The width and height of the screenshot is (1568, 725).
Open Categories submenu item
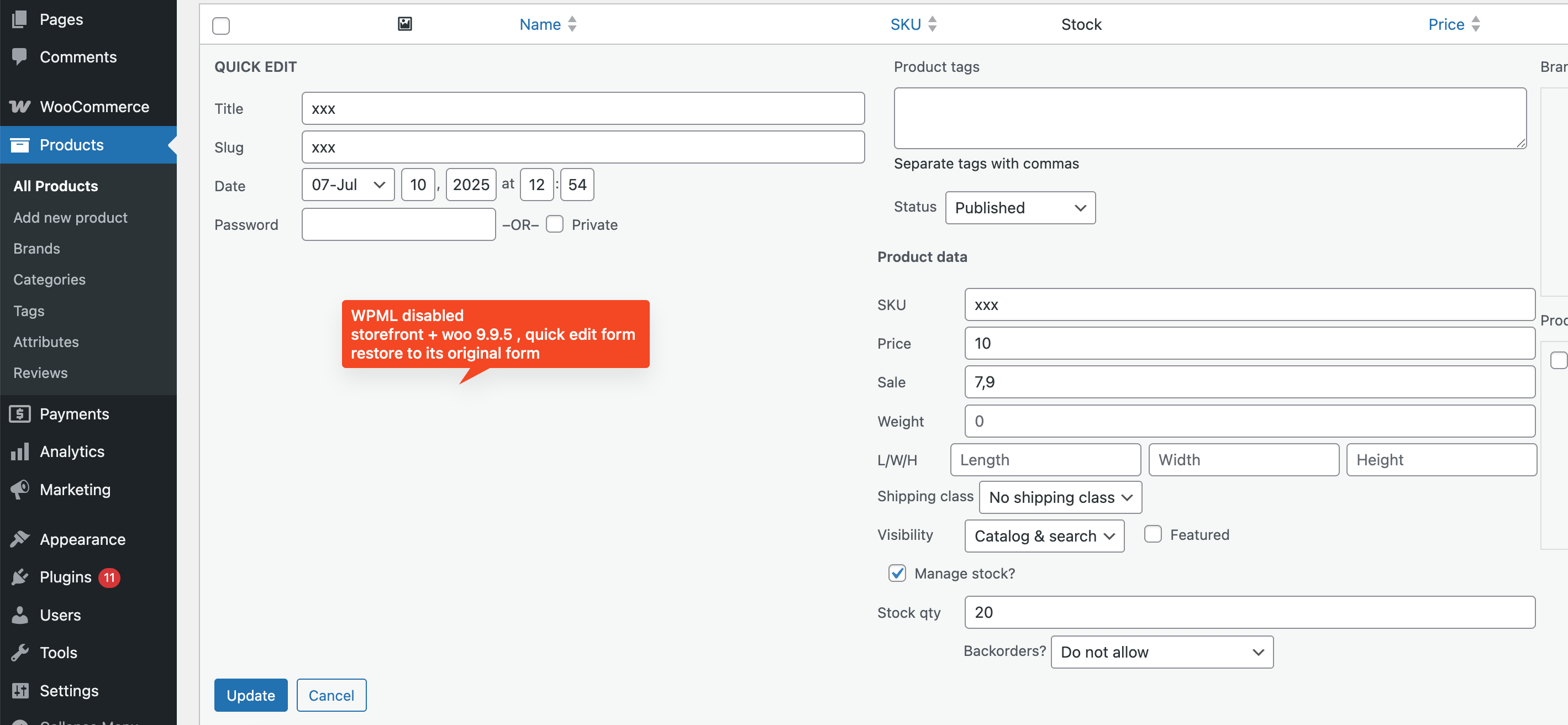point(49,280)
